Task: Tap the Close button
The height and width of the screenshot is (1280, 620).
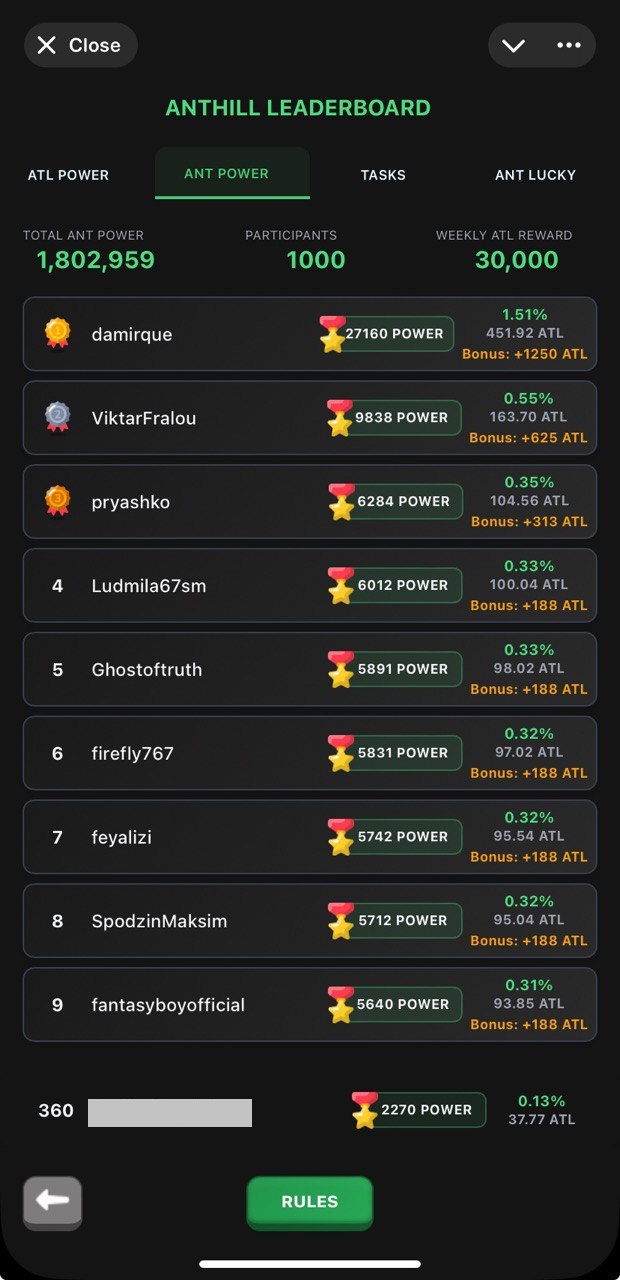Action: (x=80, y=45)
